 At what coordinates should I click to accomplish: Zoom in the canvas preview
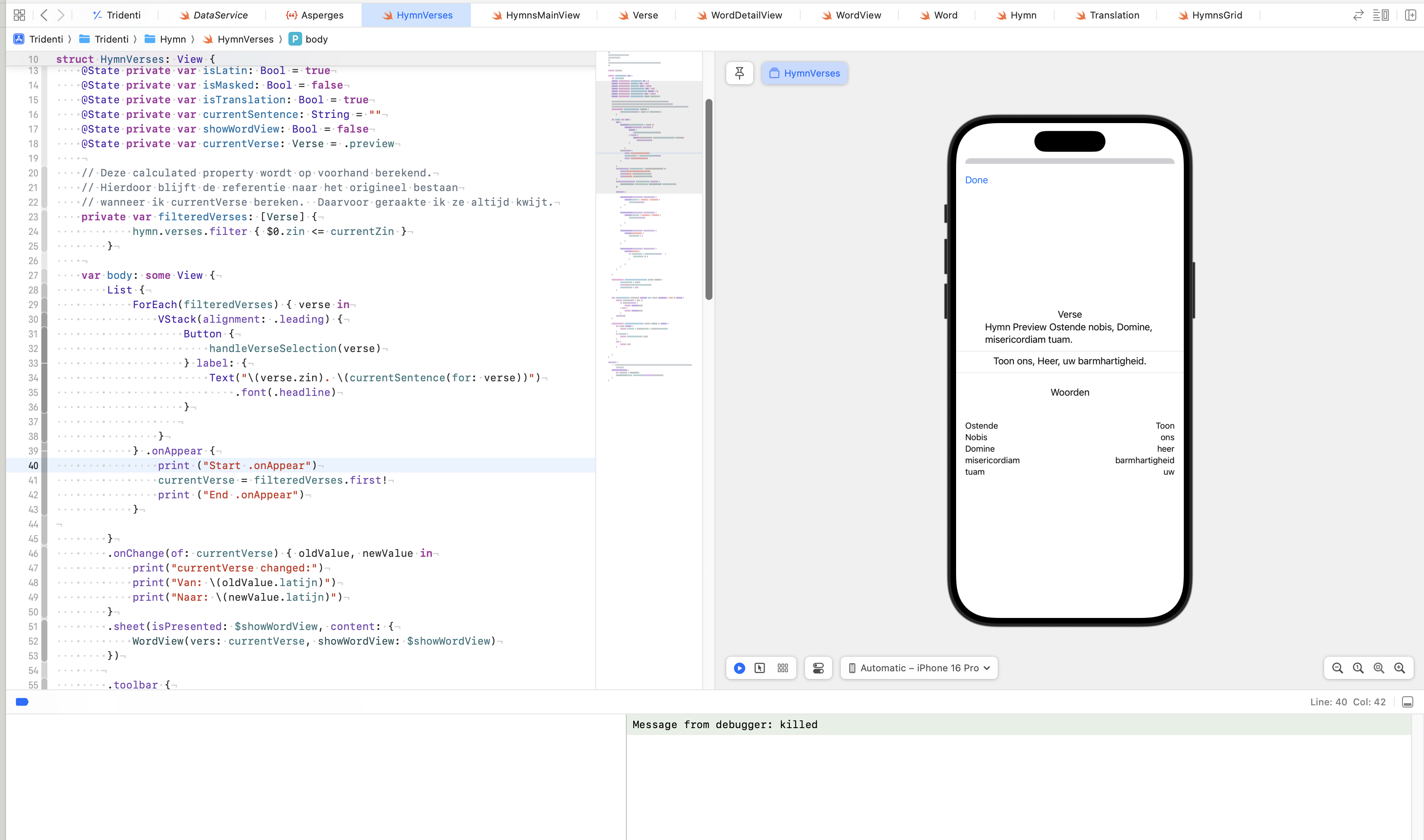(1399, 668)
